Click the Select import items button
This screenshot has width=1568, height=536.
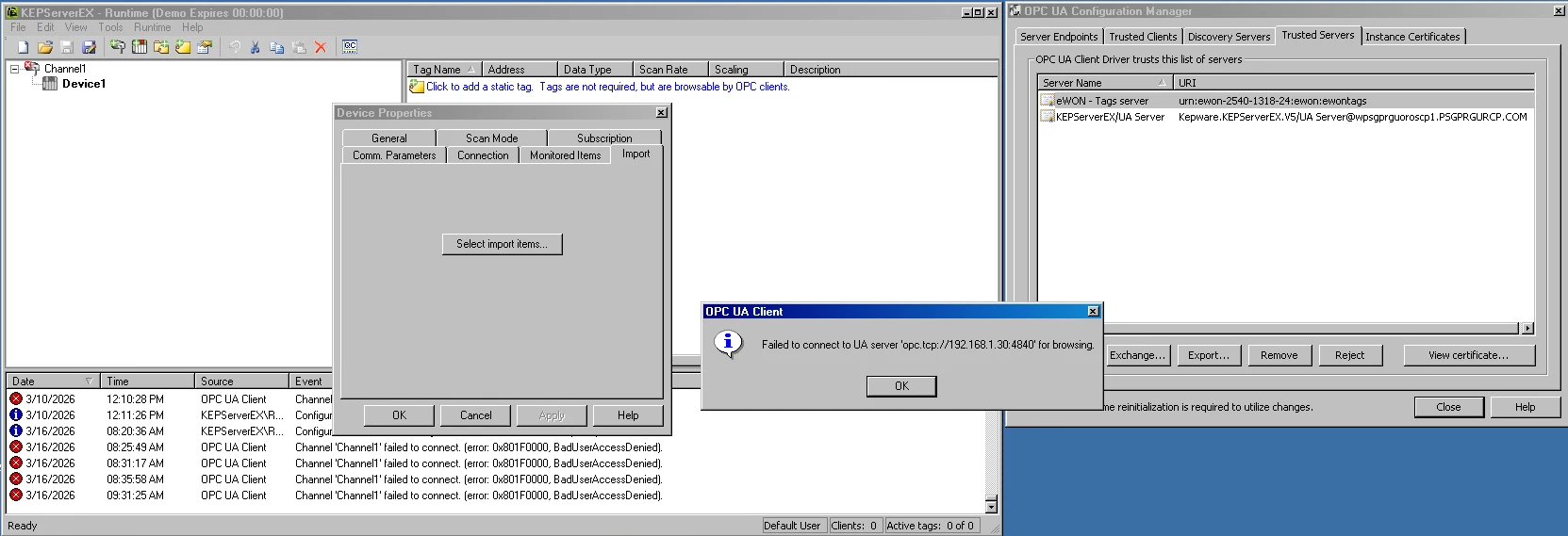[502, 244]
